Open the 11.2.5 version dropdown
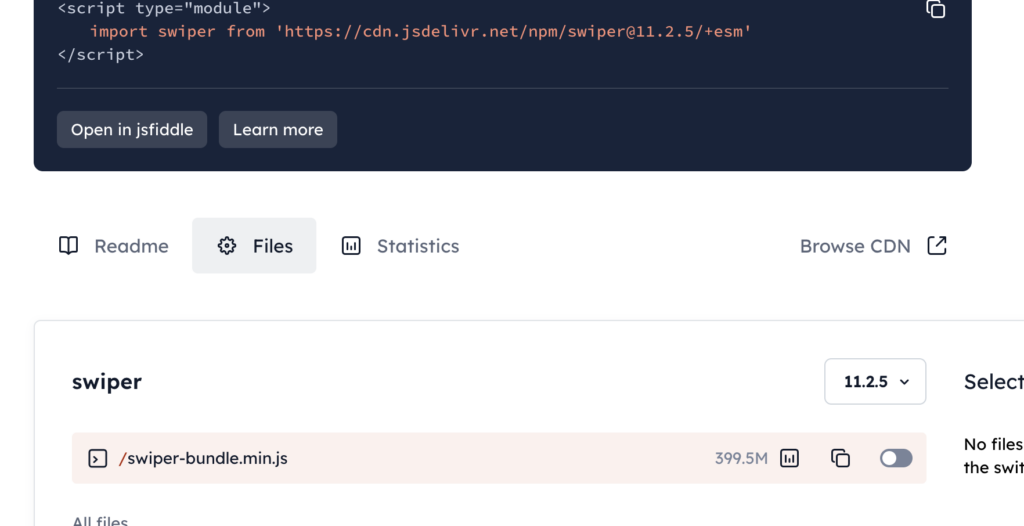This screenshot has width=1024, height=526. [875, 382]
